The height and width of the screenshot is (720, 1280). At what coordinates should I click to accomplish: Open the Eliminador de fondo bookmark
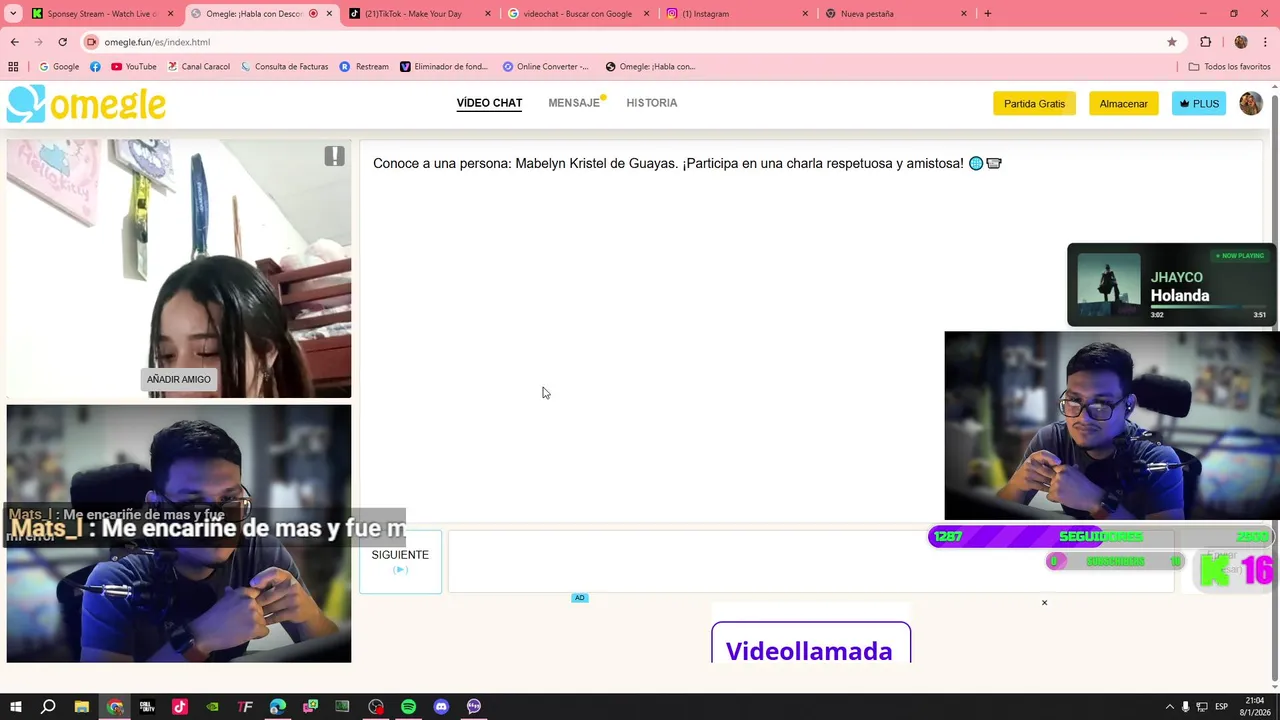[x=444, y=67]
